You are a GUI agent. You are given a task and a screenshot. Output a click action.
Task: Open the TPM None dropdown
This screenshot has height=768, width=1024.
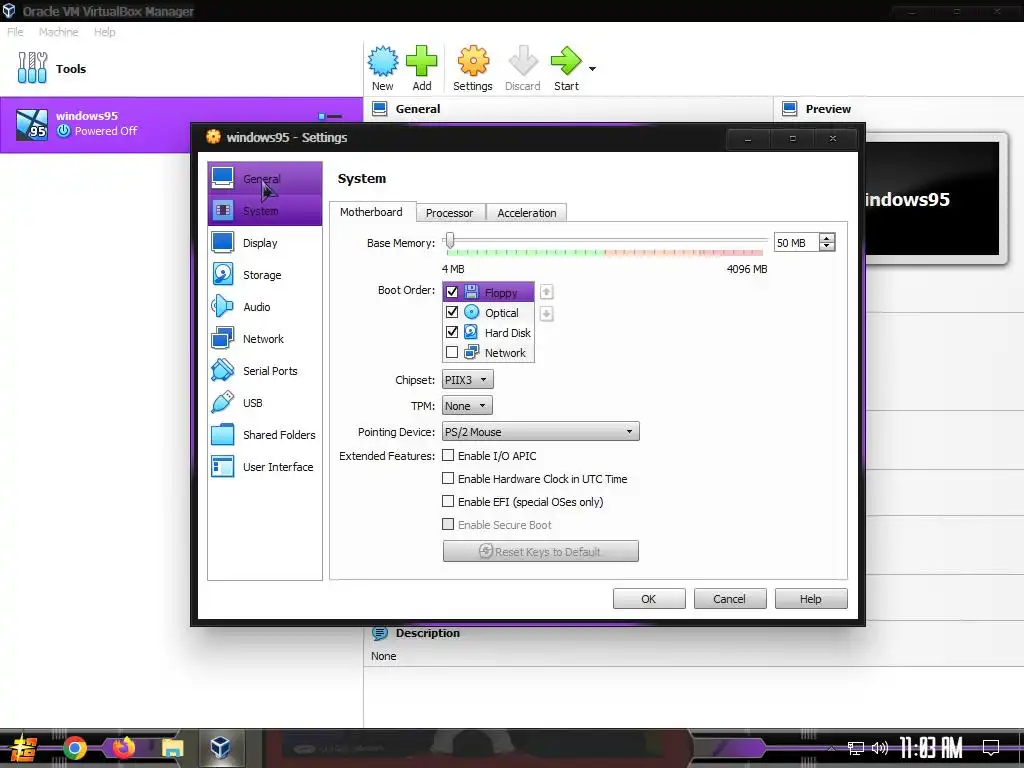tap(467, 406)
